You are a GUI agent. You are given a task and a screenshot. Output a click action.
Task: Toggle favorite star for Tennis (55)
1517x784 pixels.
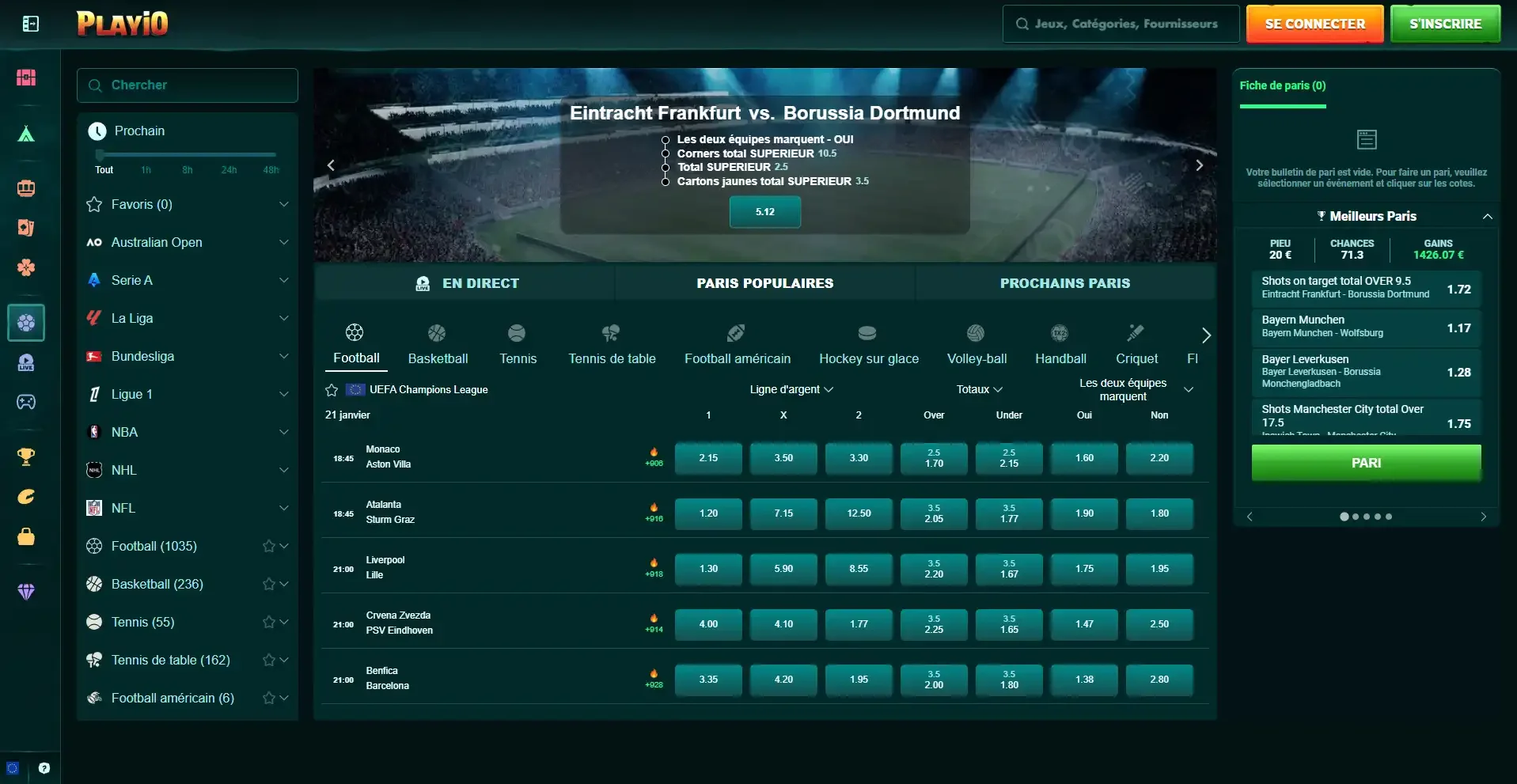(x=268, y=622)
